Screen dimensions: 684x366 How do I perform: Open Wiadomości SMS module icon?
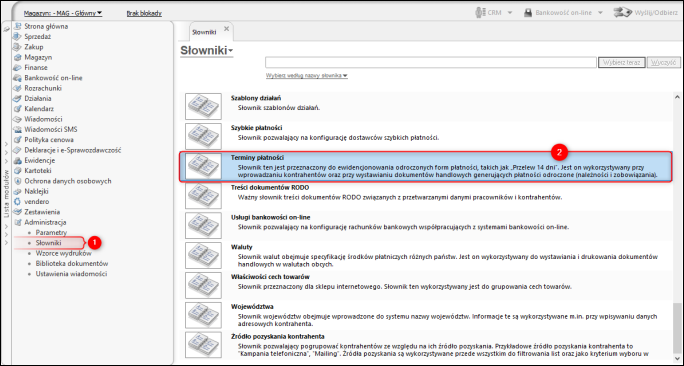pyautogui.click(x=17, y=130)
